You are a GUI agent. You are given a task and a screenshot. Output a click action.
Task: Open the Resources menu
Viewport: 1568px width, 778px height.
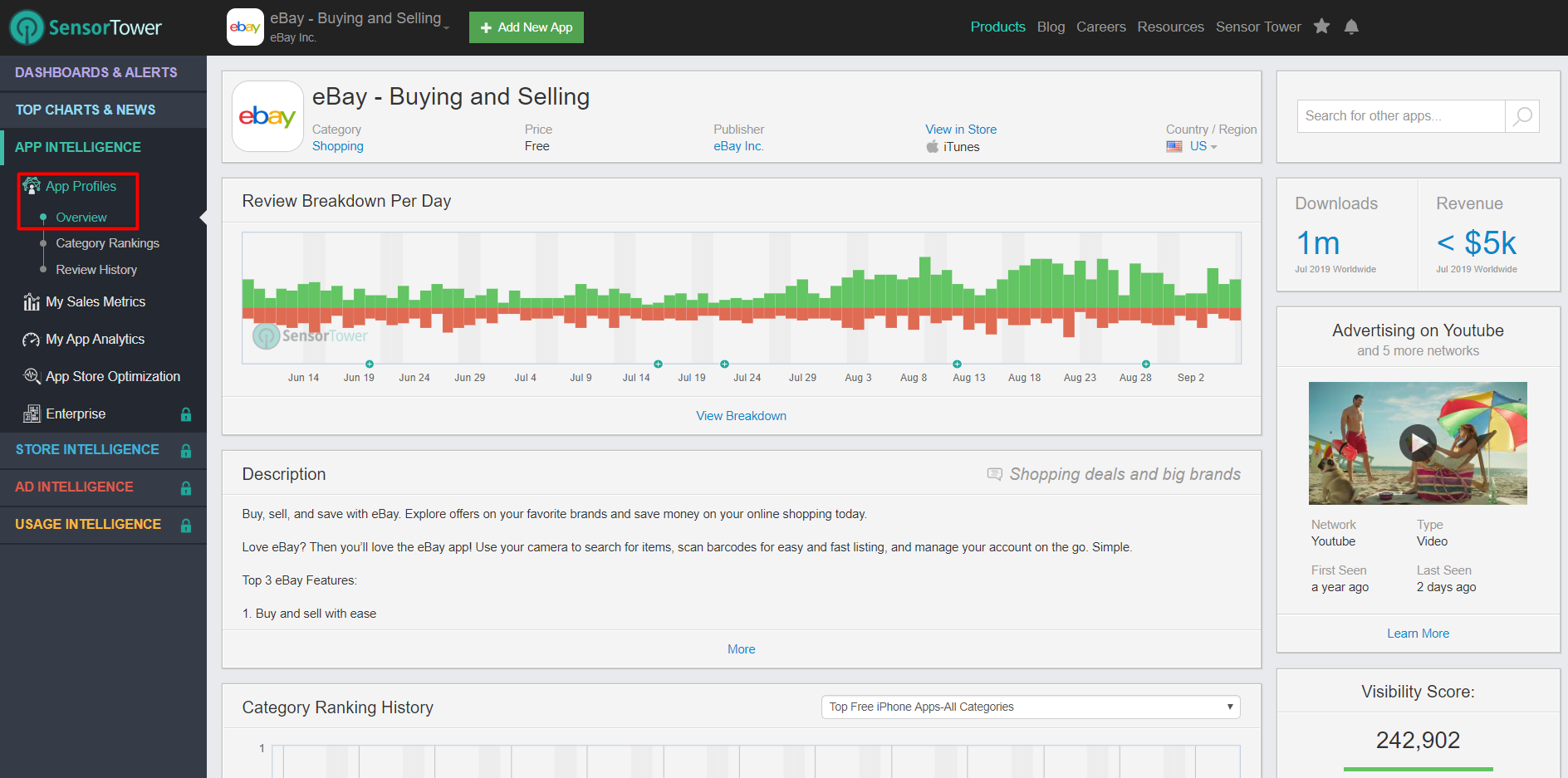pyautogui.click(x=1170, y=27)
